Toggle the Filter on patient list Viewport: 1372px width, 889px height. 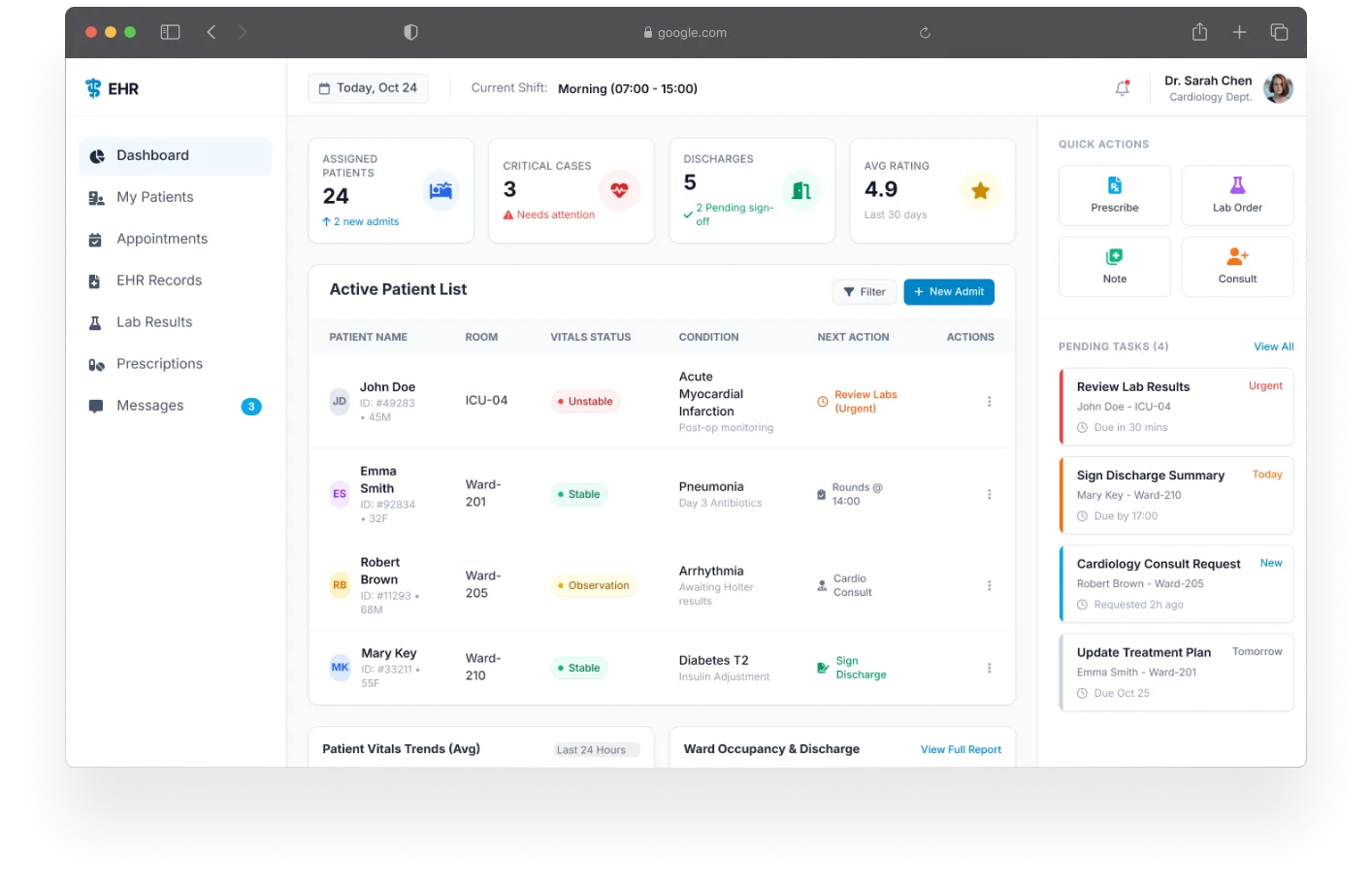click(x=864, y=291)
